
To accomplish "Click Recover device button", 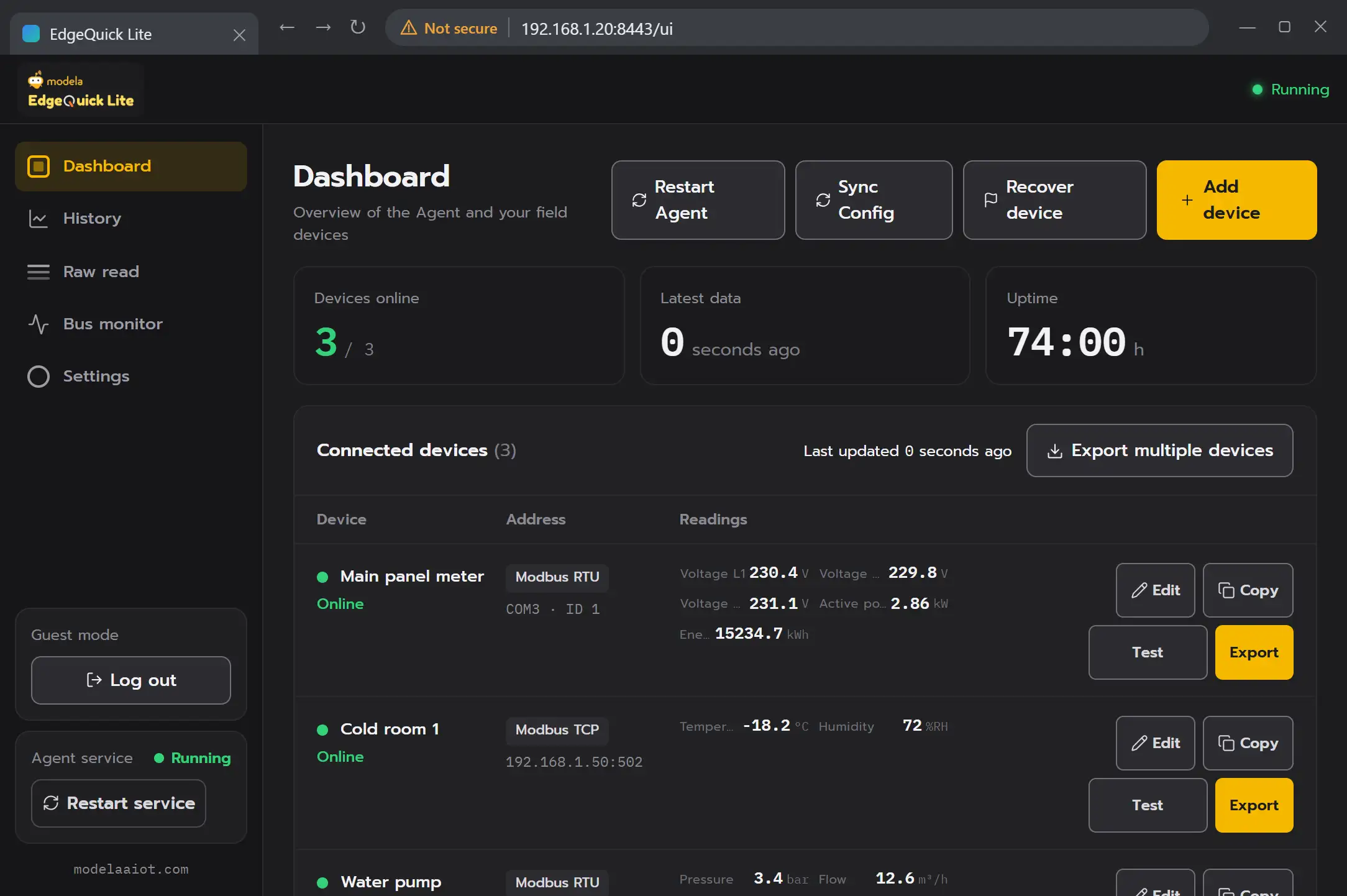I will [x=1054, y=200].
